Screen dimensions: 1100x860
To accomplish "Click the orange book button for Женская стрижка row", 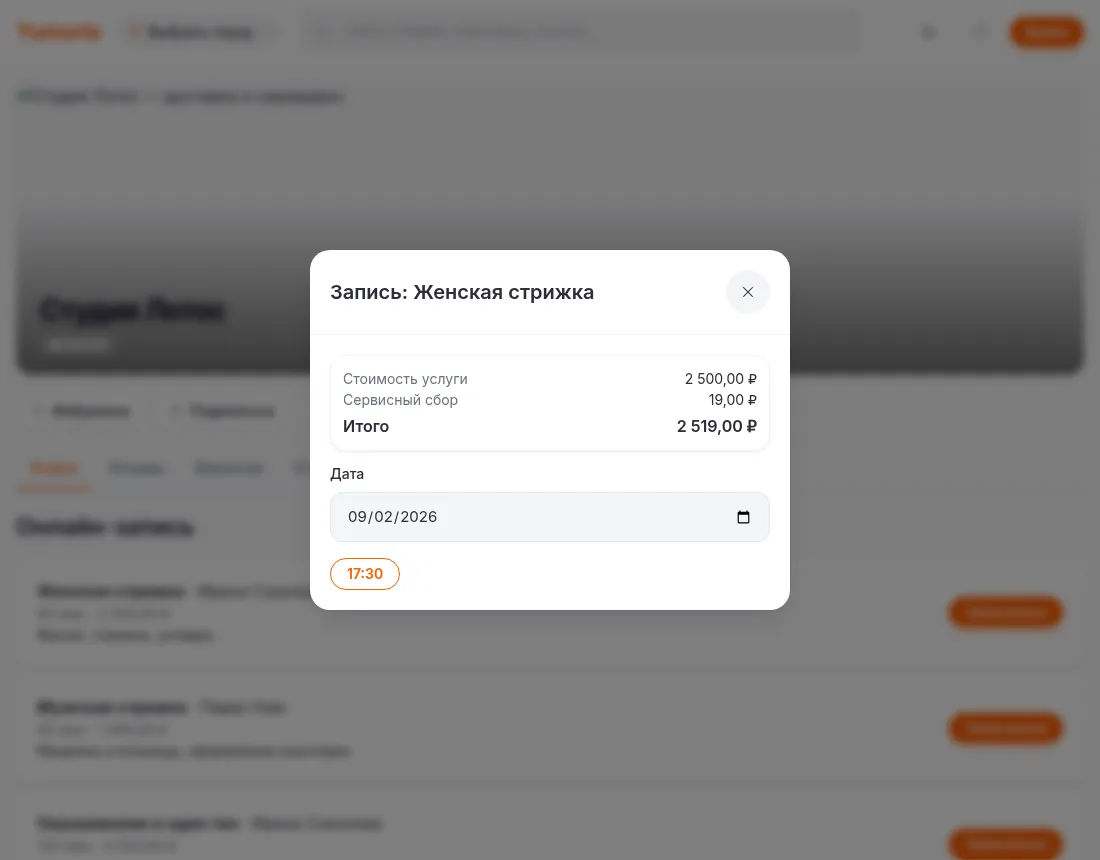I will click(1005, 612).
